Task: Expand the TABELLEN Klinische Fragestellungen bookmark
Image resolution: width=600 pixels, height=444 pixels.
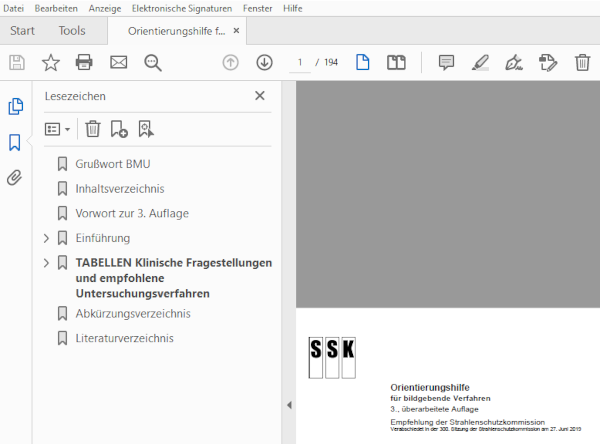Action: [46, 263]
